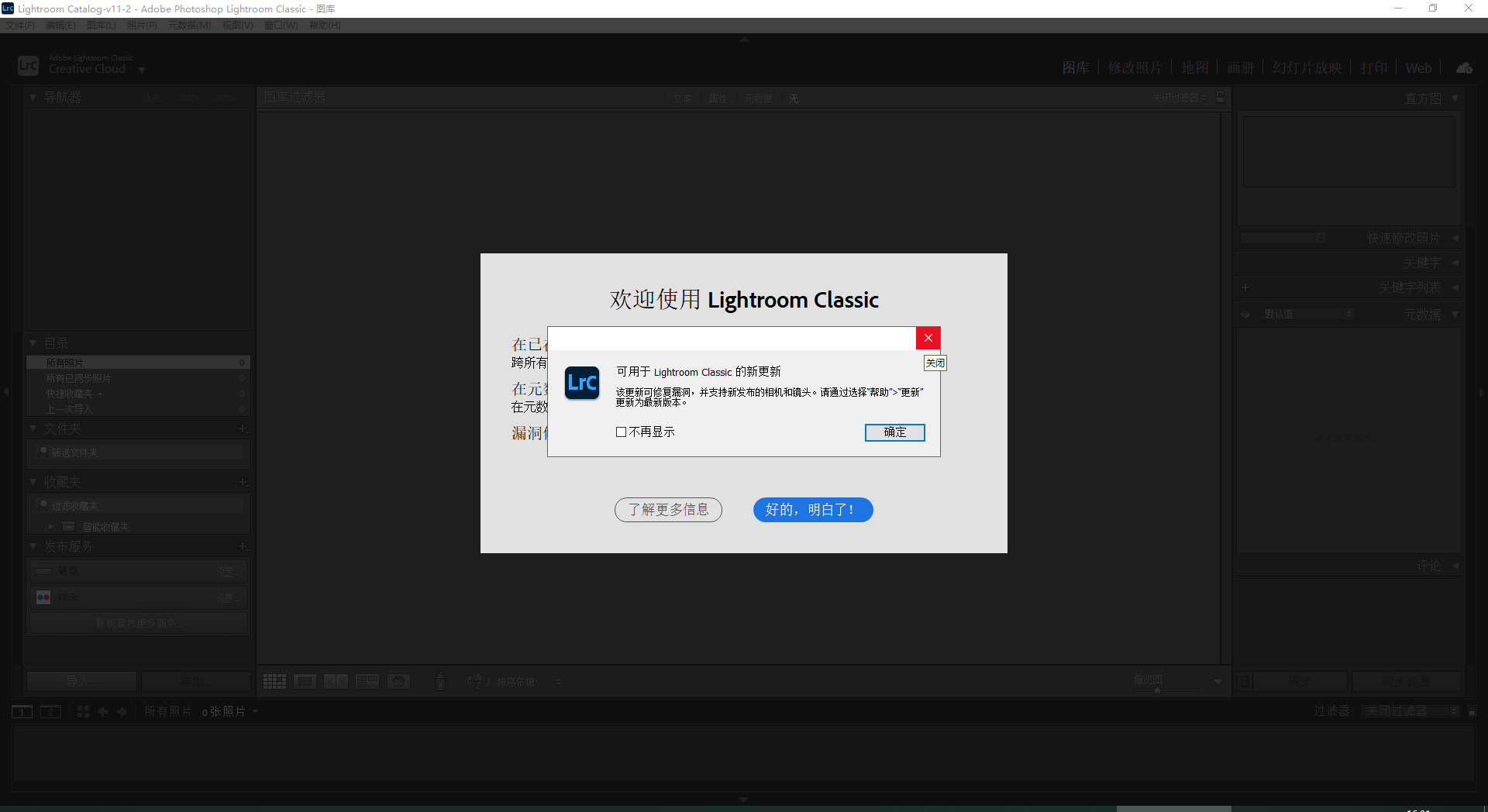
Task: Open the 照片(P) menu
Action: (x=142, y=26)
